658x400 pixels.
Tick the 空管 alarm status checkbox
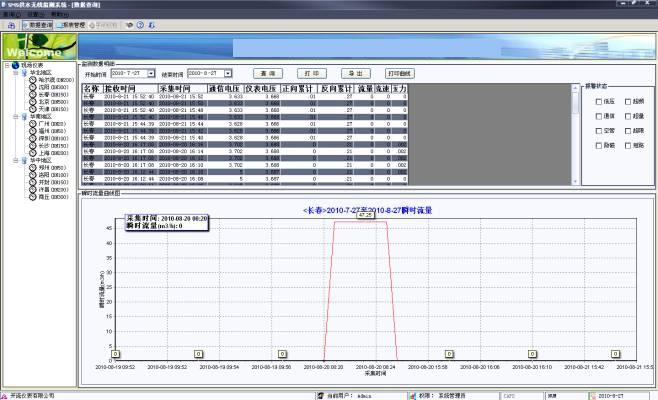(x=599, y=130)
